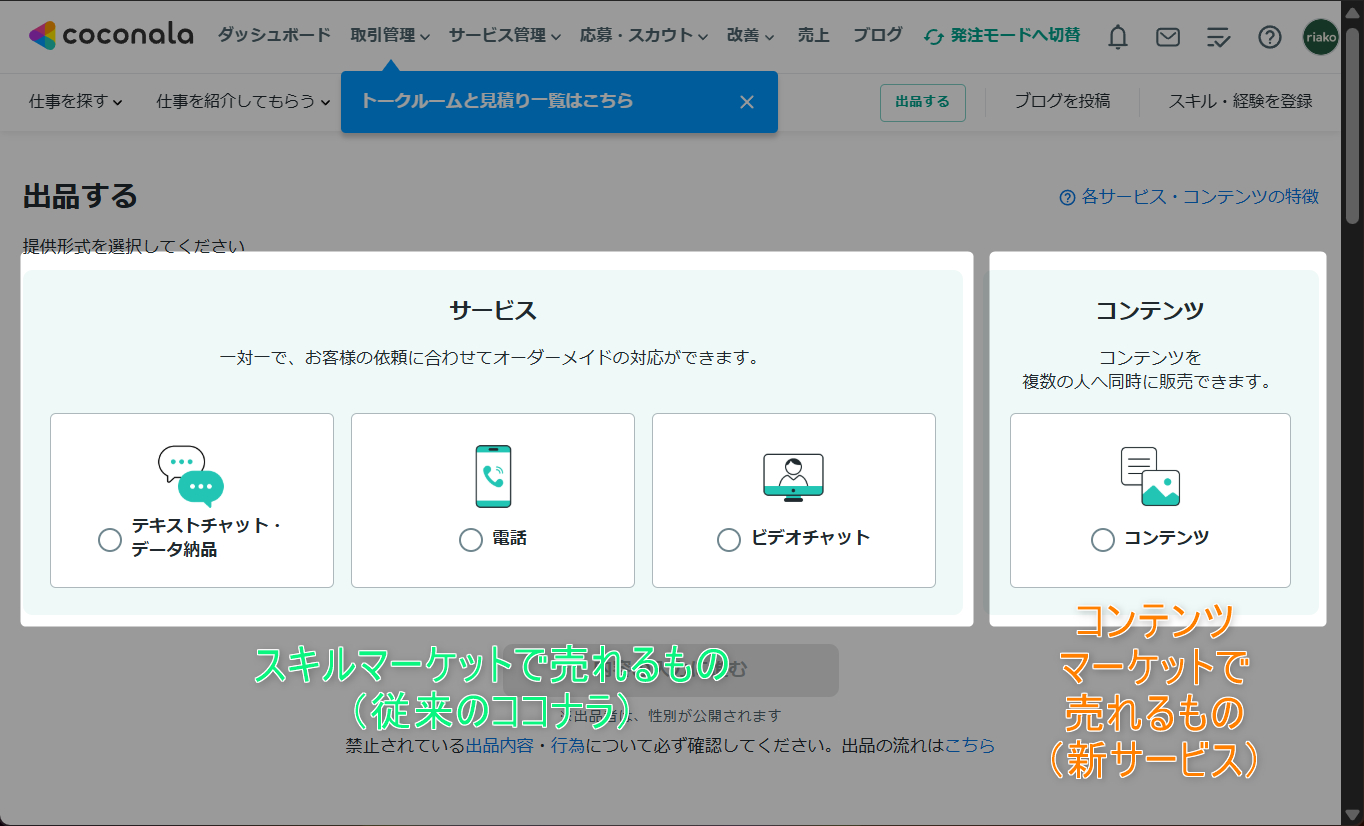
Task: Close the トークルームと見積り一覧 tooltip
Action: point(747,102)
